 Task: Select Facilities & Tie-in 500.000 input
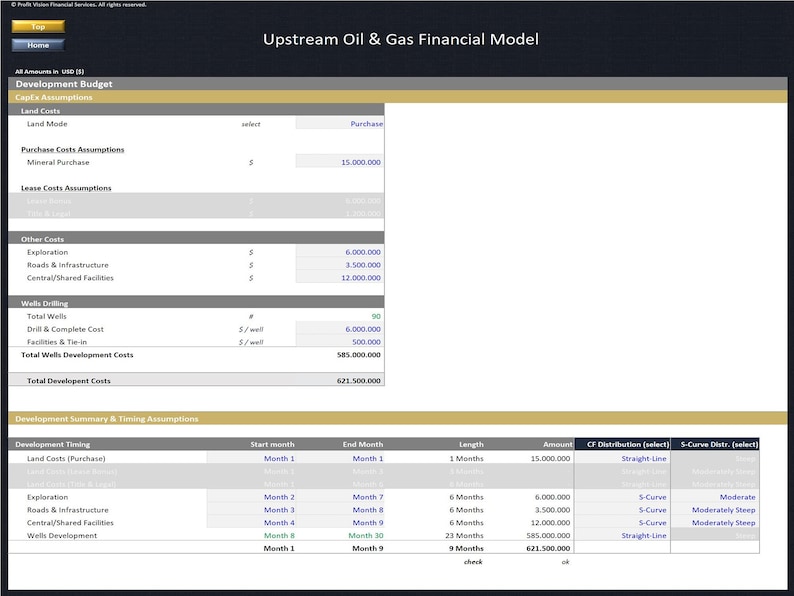click(x=340, y=342)
